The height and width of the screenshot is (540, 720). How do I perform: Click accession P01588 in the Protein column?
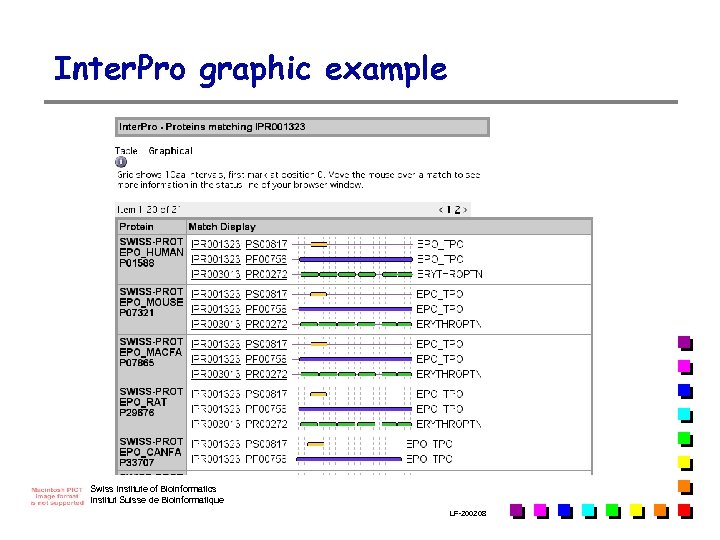[137, 263]
